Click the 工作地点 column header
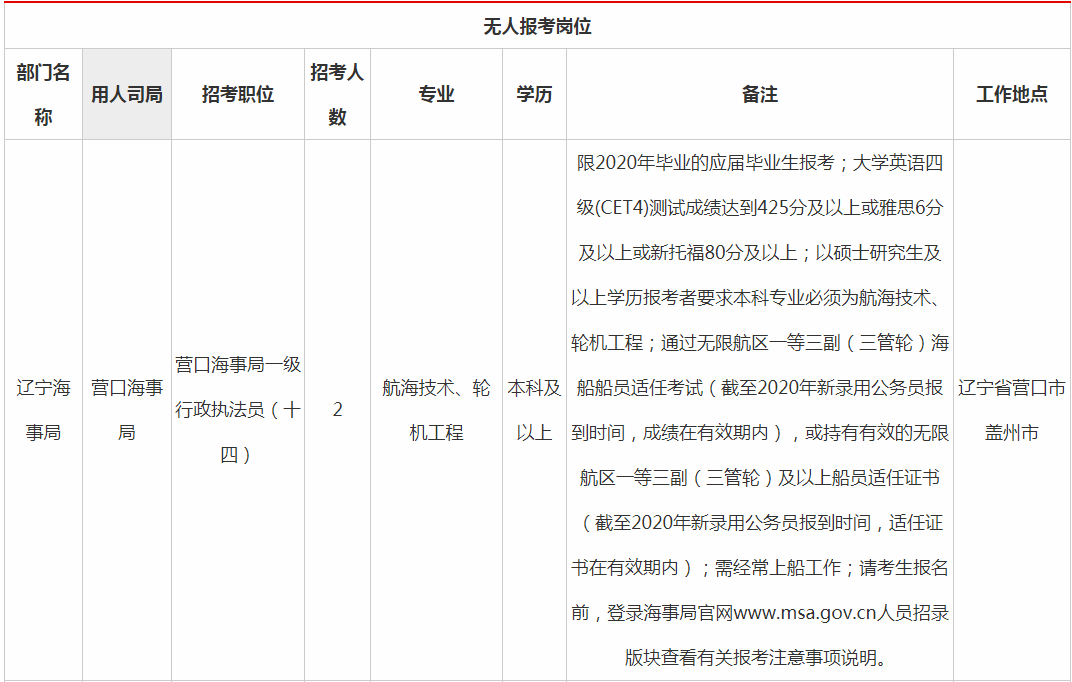This screenshot has height=682, width=1072. point(1012,94)
